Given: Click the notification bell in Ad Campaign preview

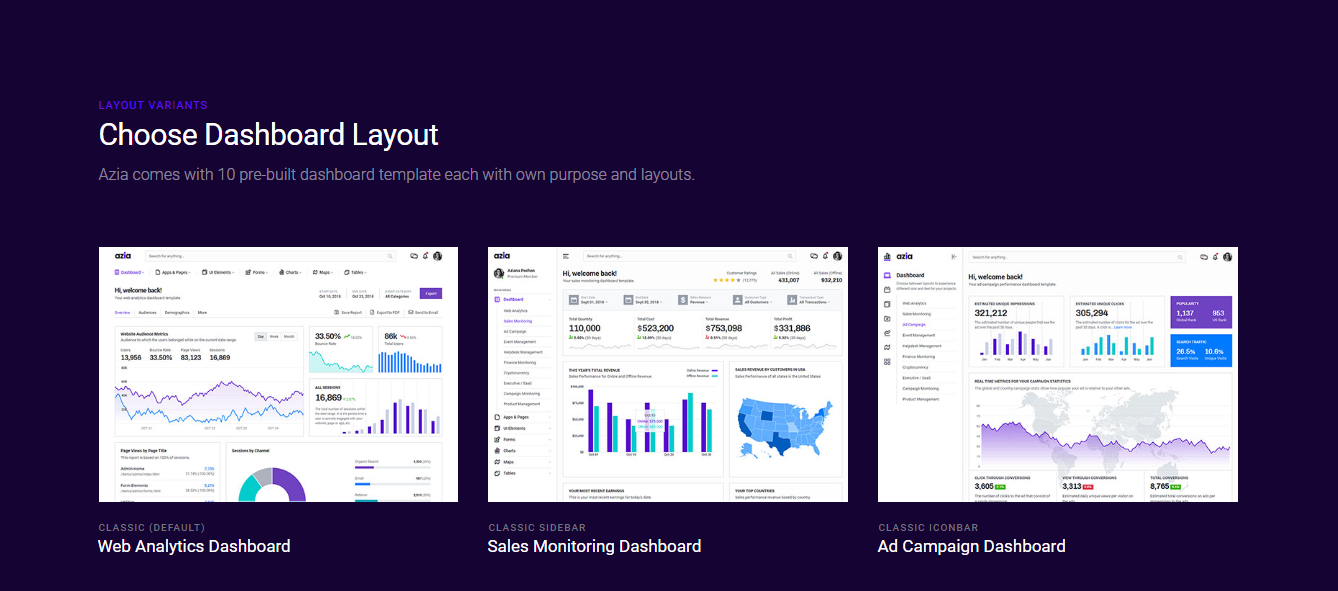Looking at the screenshot, I should pos(1216,256).
